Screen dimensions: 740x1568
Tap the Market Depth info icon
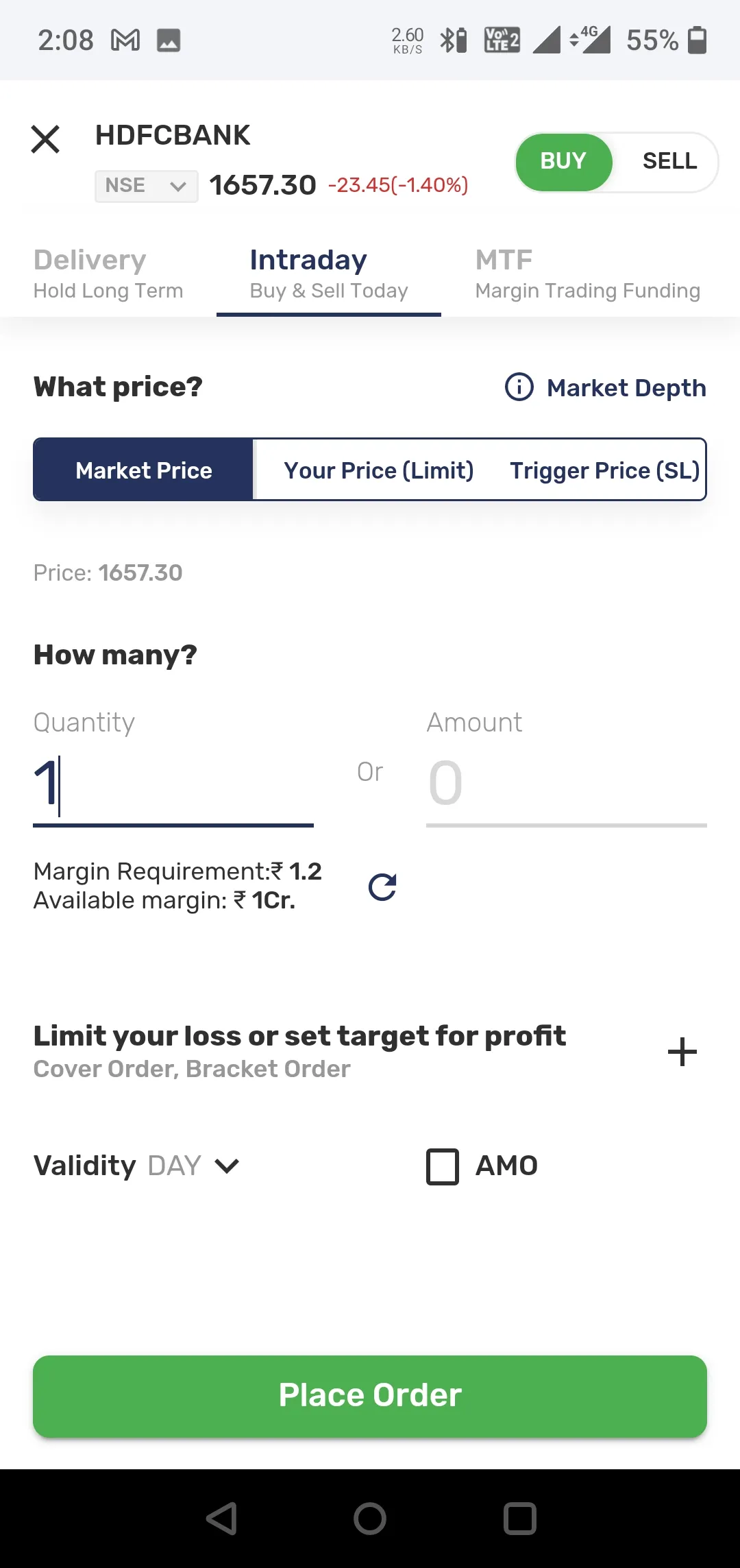click(519, 387)
